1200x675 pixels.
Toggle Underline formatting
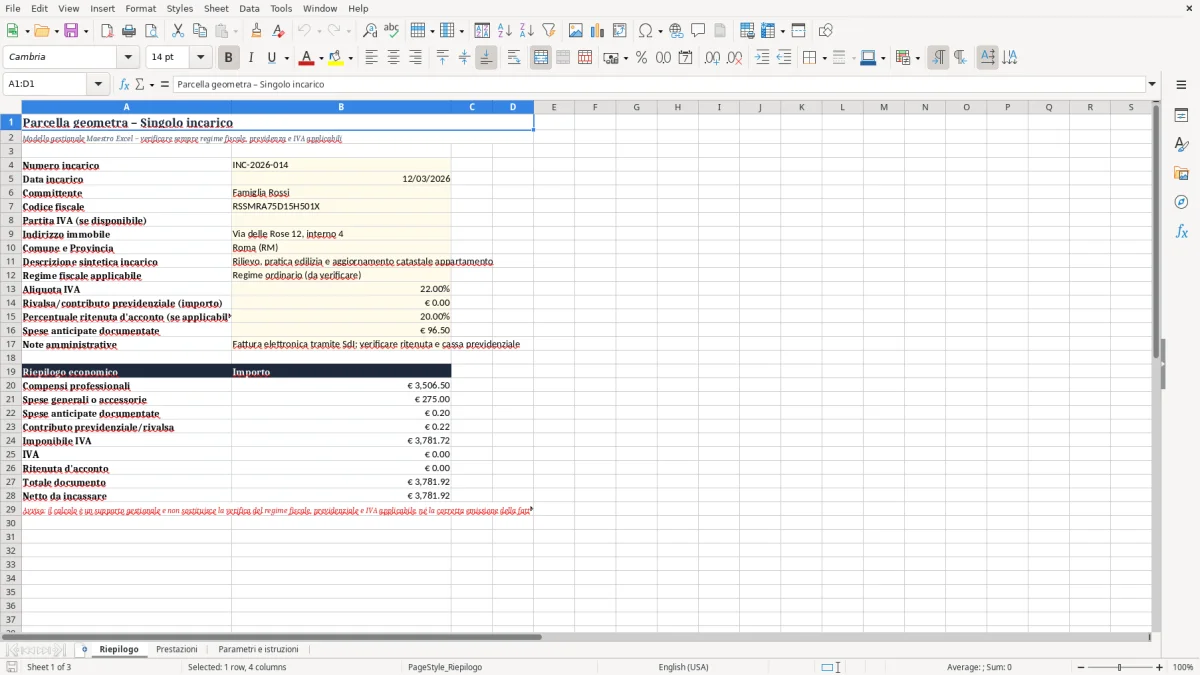(271, 58)
